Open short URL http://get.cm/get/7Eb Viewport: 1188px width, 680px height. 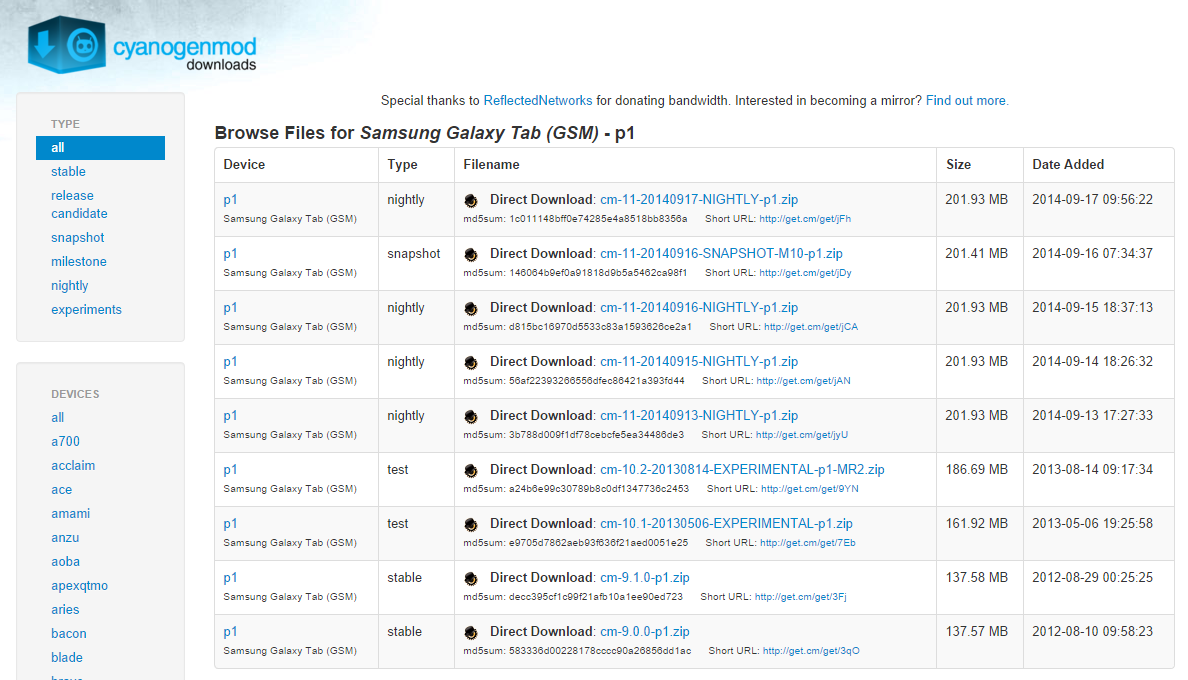click(808, 543)
